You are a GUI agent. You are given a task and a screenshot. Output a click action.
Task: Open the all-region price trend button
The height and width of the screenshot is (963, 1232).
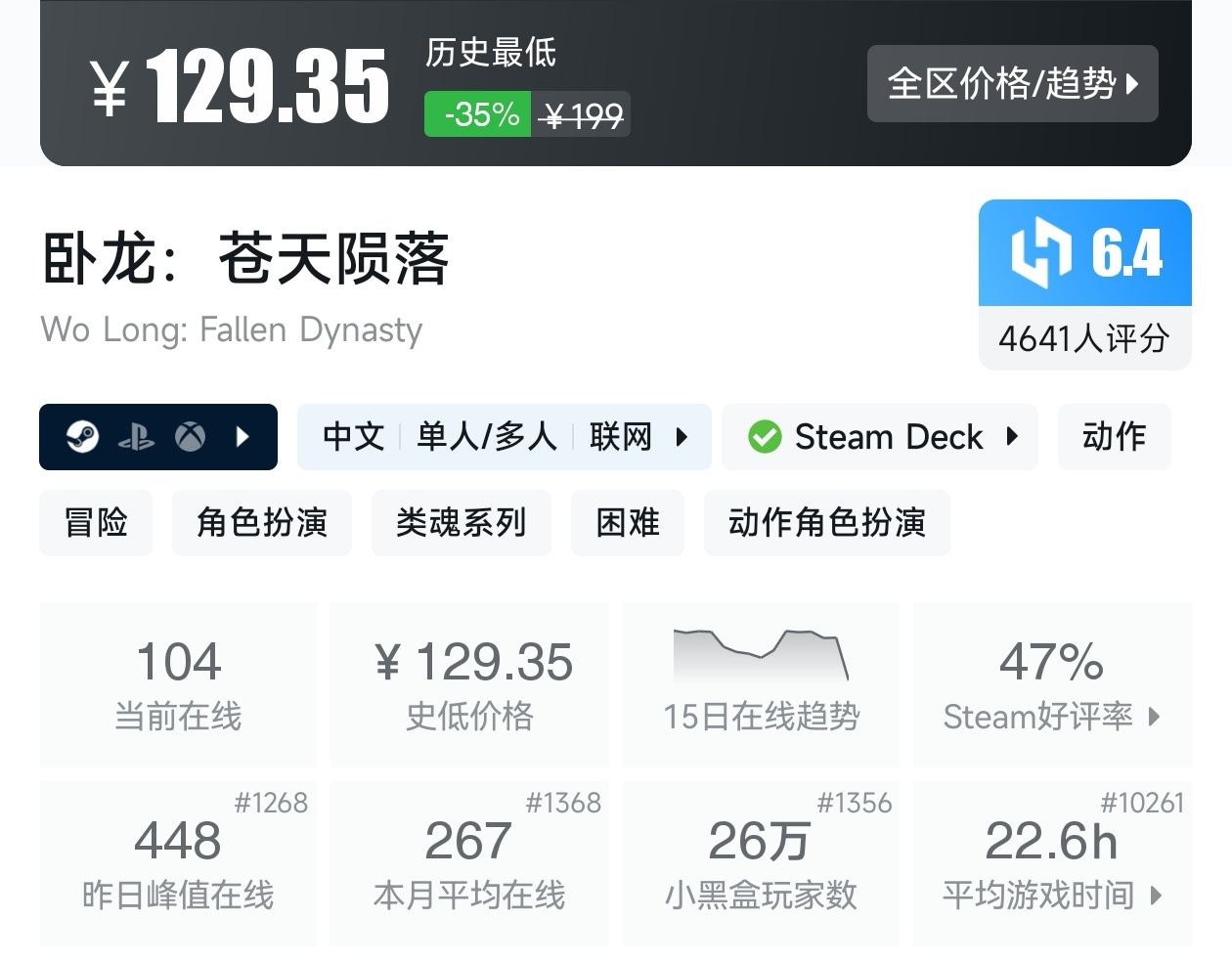1012,83
